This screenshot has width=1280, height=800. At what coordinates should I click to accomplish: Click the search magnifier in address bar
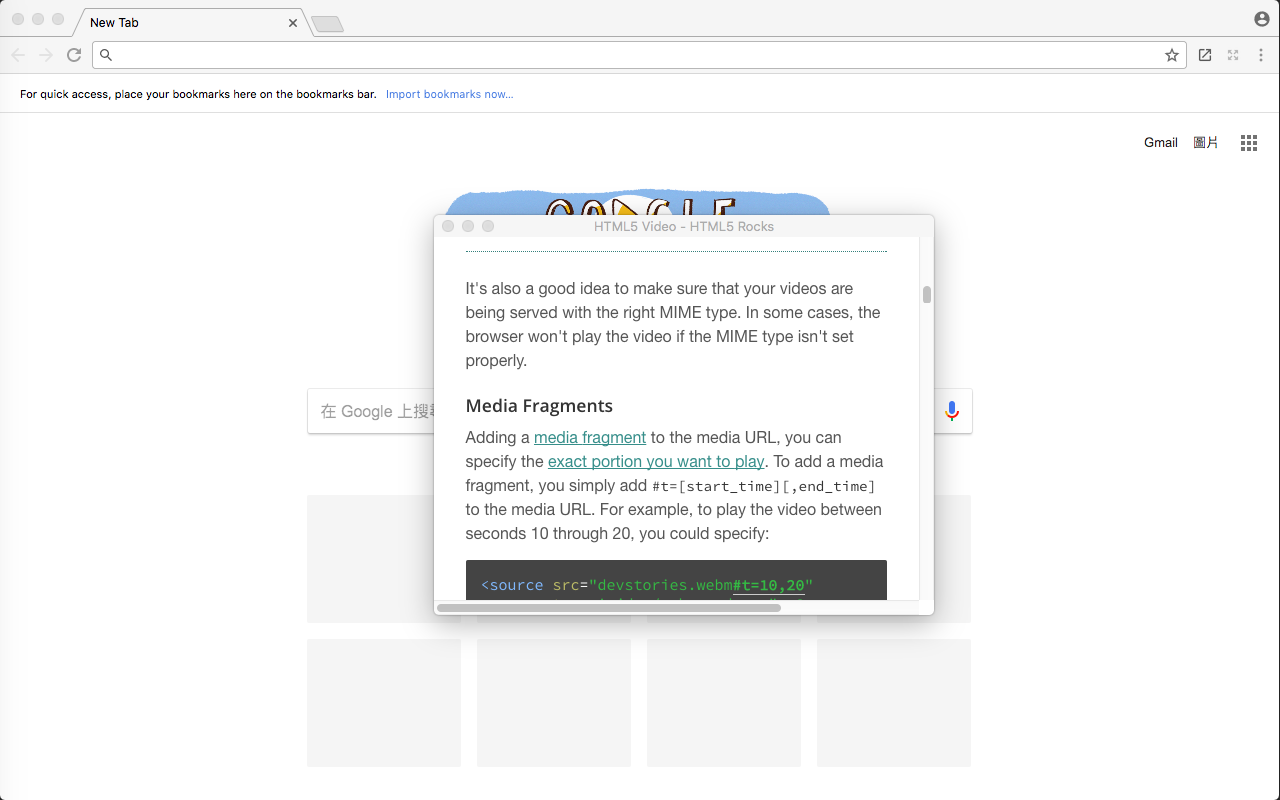click(x=106, y=55)
